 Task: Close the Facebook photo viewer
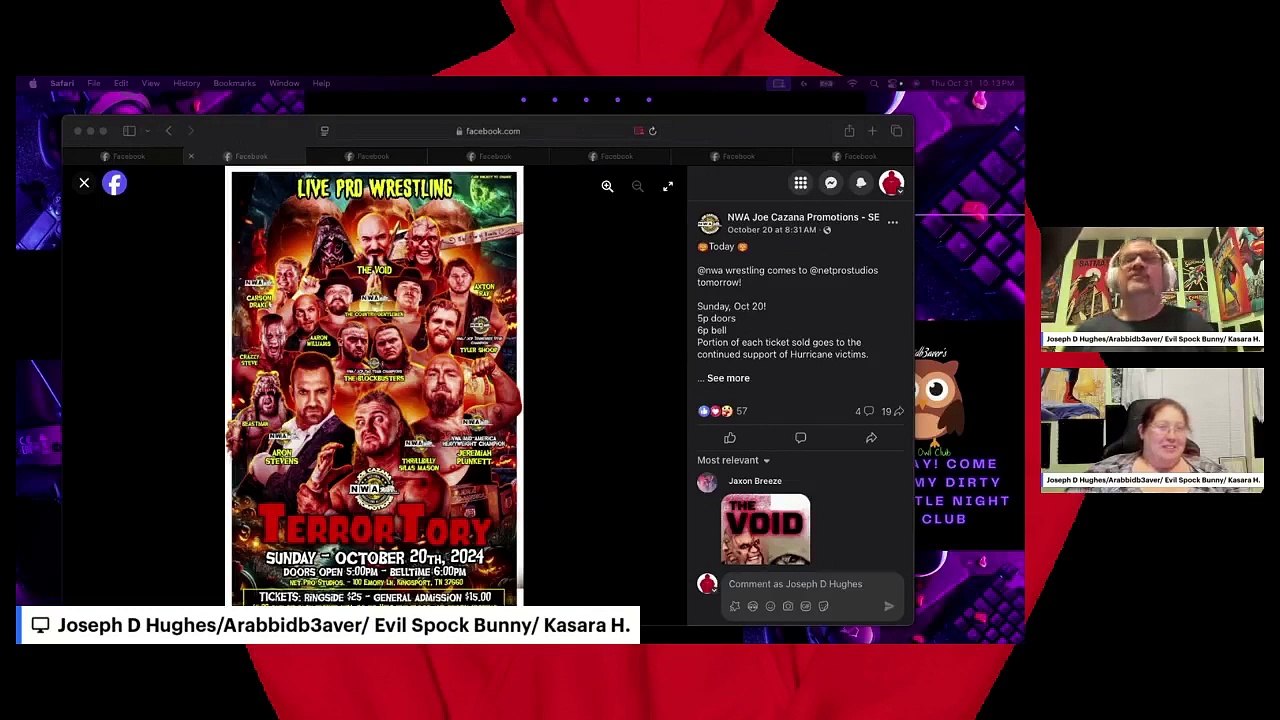[x=84, y=183]
